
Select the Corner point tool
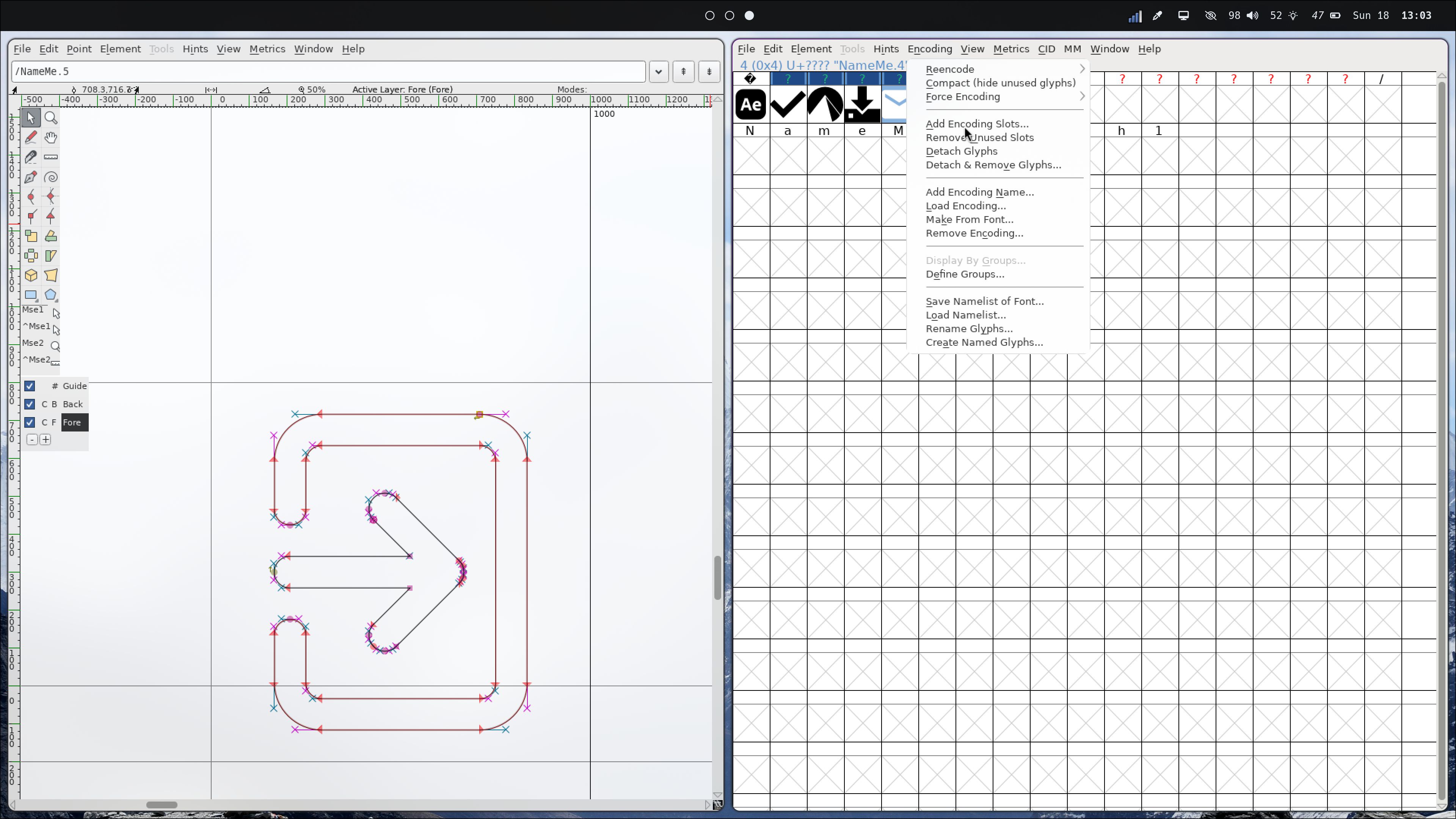(x=31, y=217)
